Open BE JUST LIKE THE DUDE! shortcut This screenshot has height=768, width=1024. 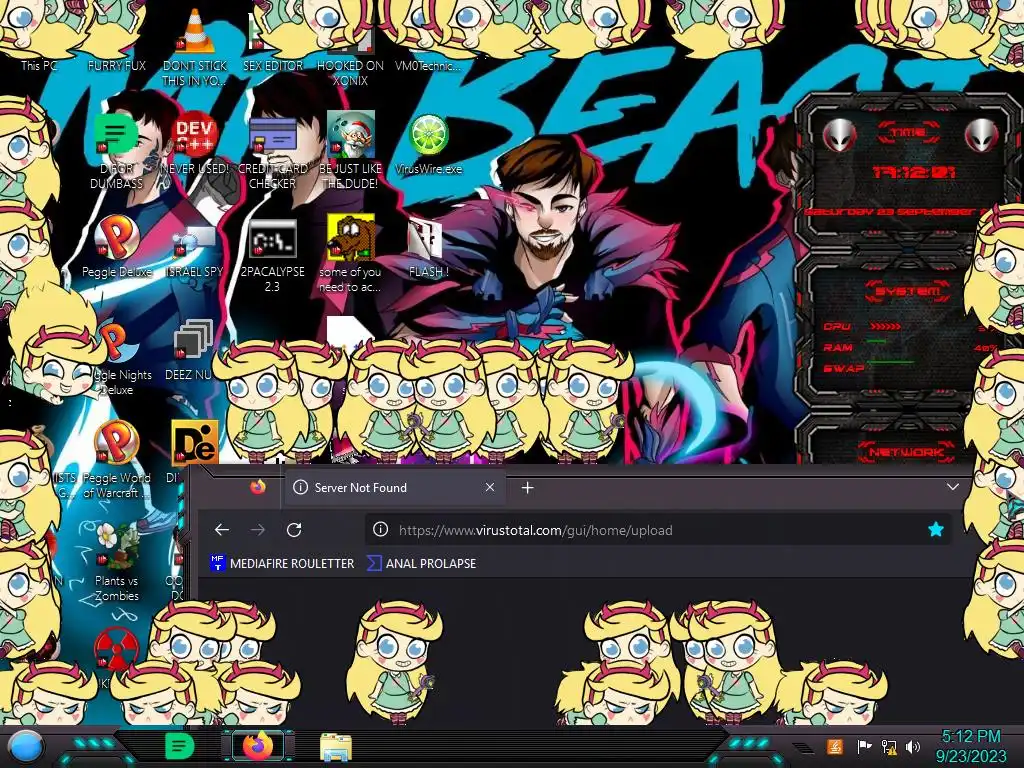350,150
